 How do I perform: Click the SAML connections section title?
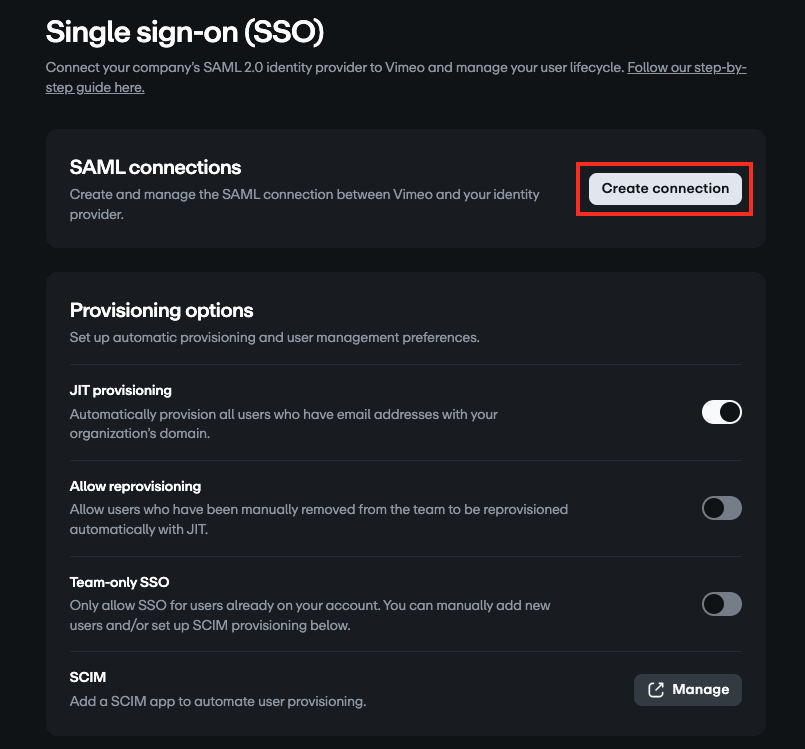(x=156, y=167)
